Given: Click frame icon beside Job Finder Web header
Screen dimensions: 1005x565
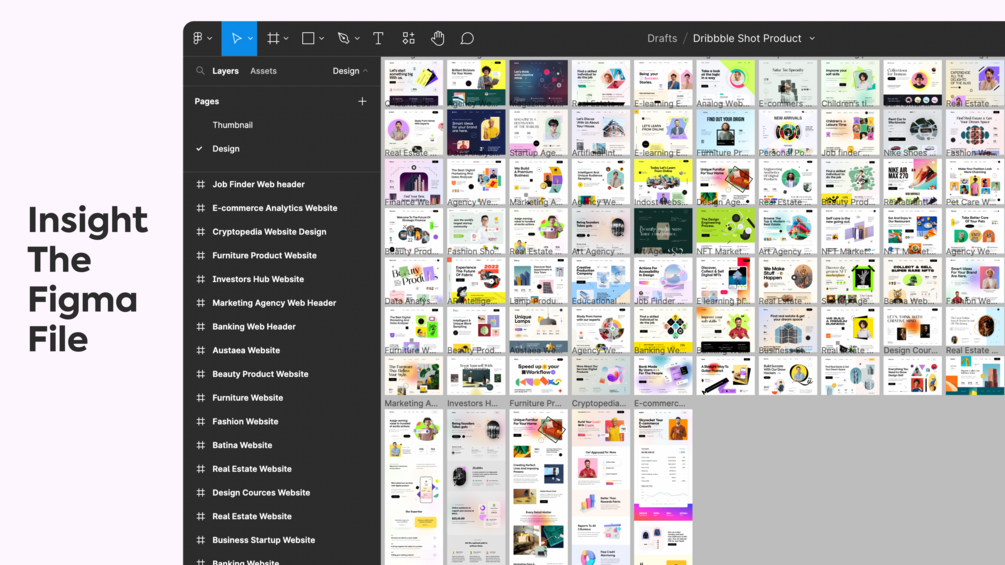Looking at the screenshot, I should click(x=201, y=184).
